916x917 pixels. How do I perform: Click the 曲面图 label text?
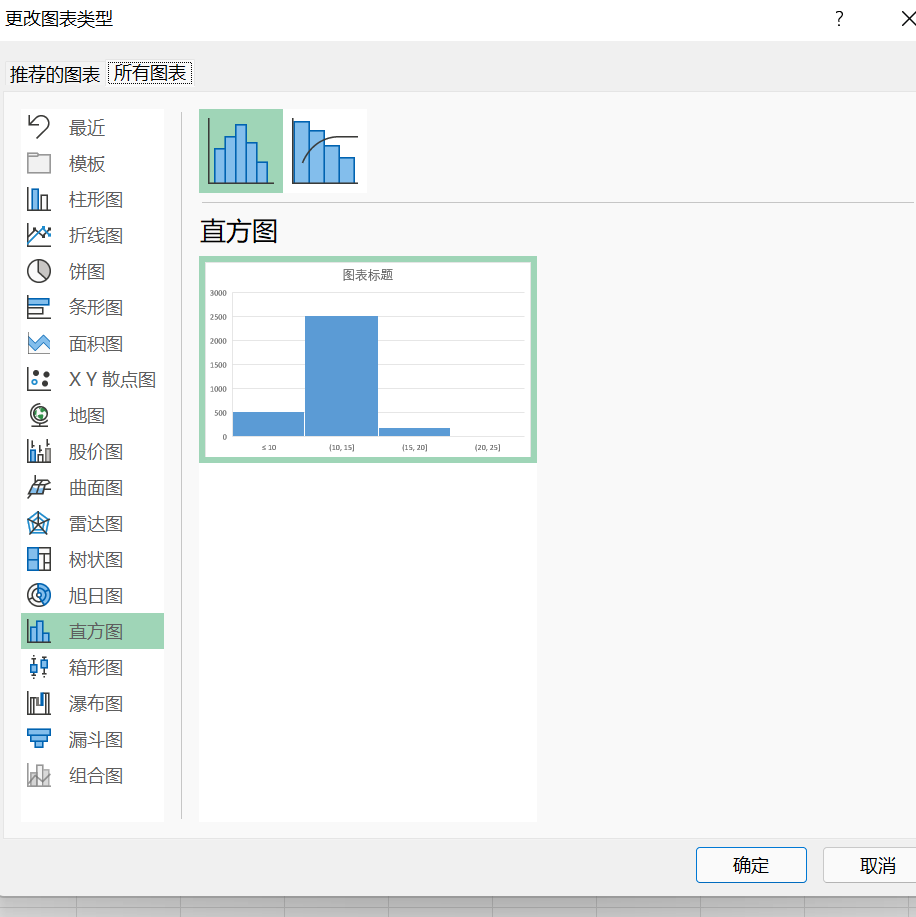pos(96,488)
